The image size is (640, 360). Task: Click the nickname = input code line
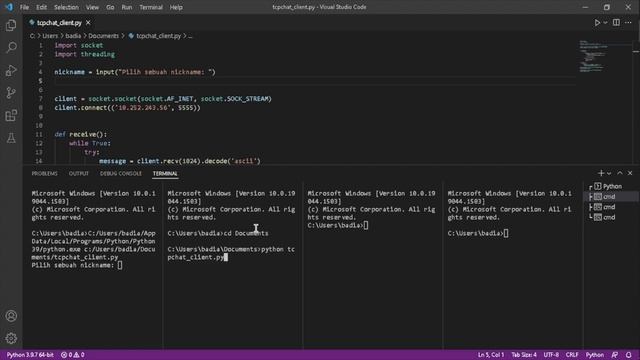pos(135,72)
